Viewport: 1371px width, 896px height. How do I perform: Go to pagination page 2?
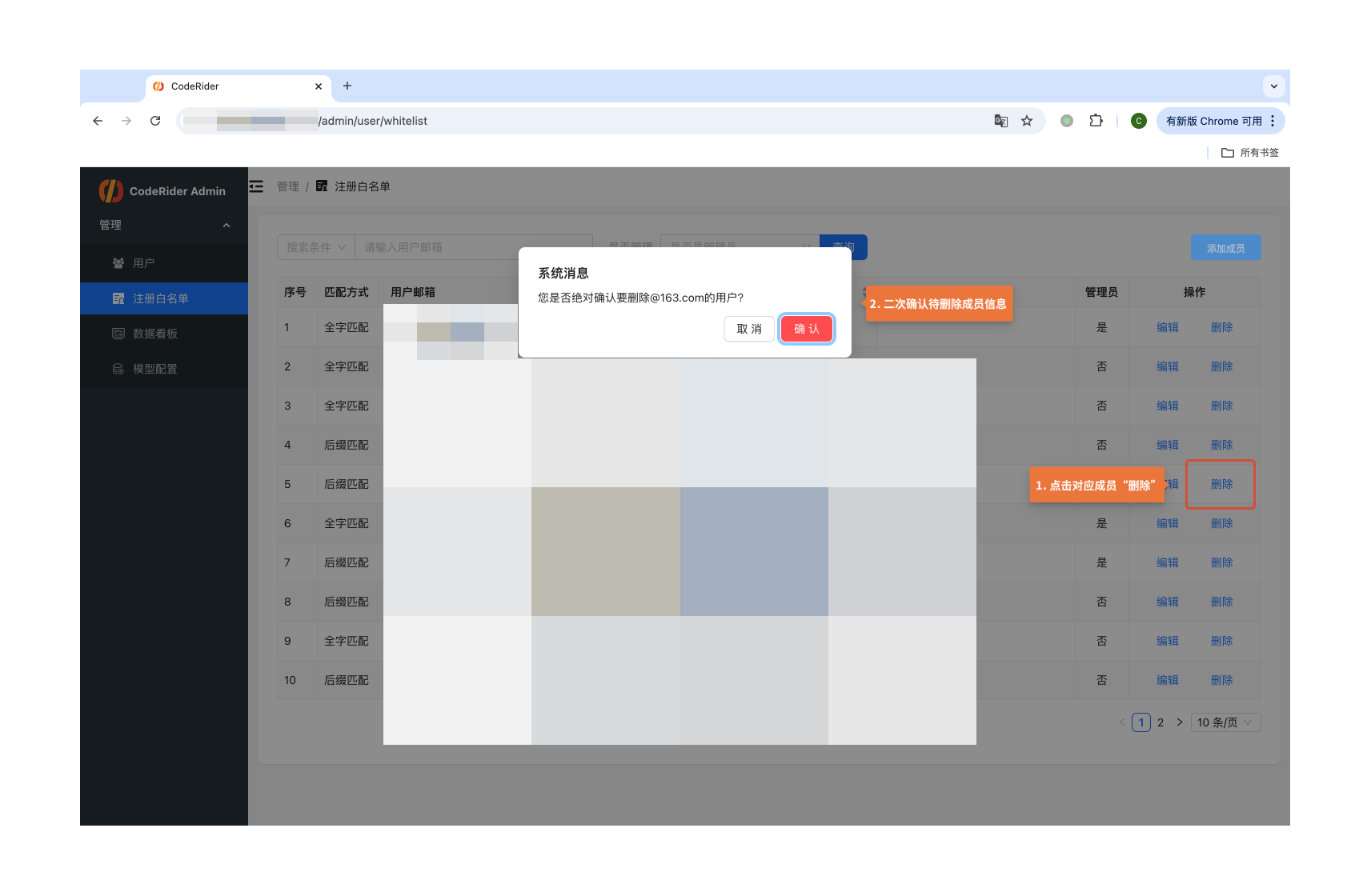[1161, 722]
